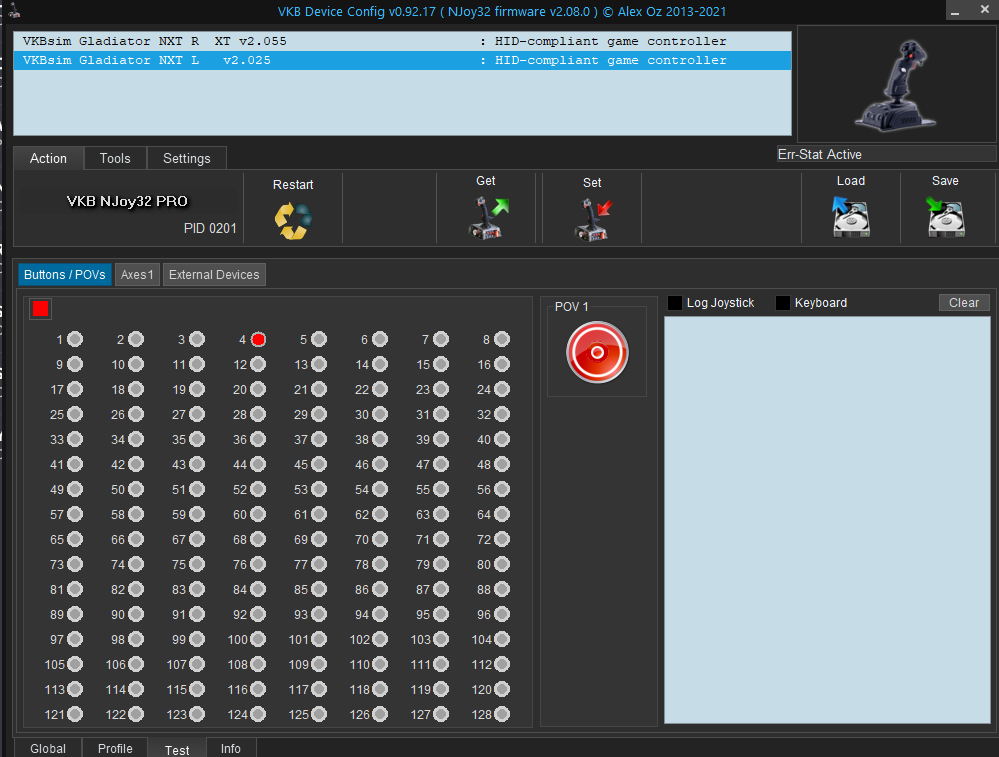Click the joystick device image
999x757 pixels.
[x=896, y=85]
